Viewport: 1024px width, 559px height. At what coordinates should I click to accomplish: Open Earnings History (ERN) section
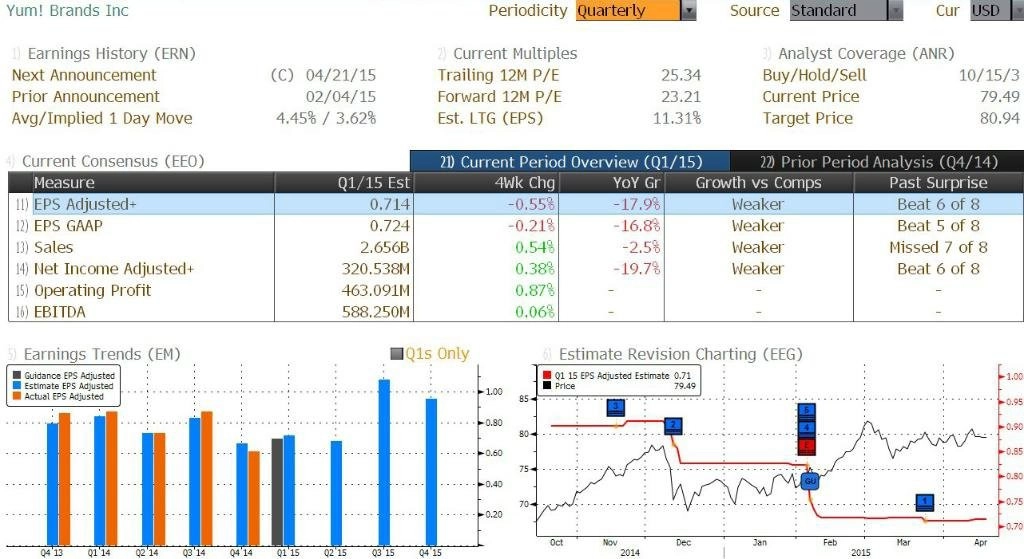coord(111,54)
